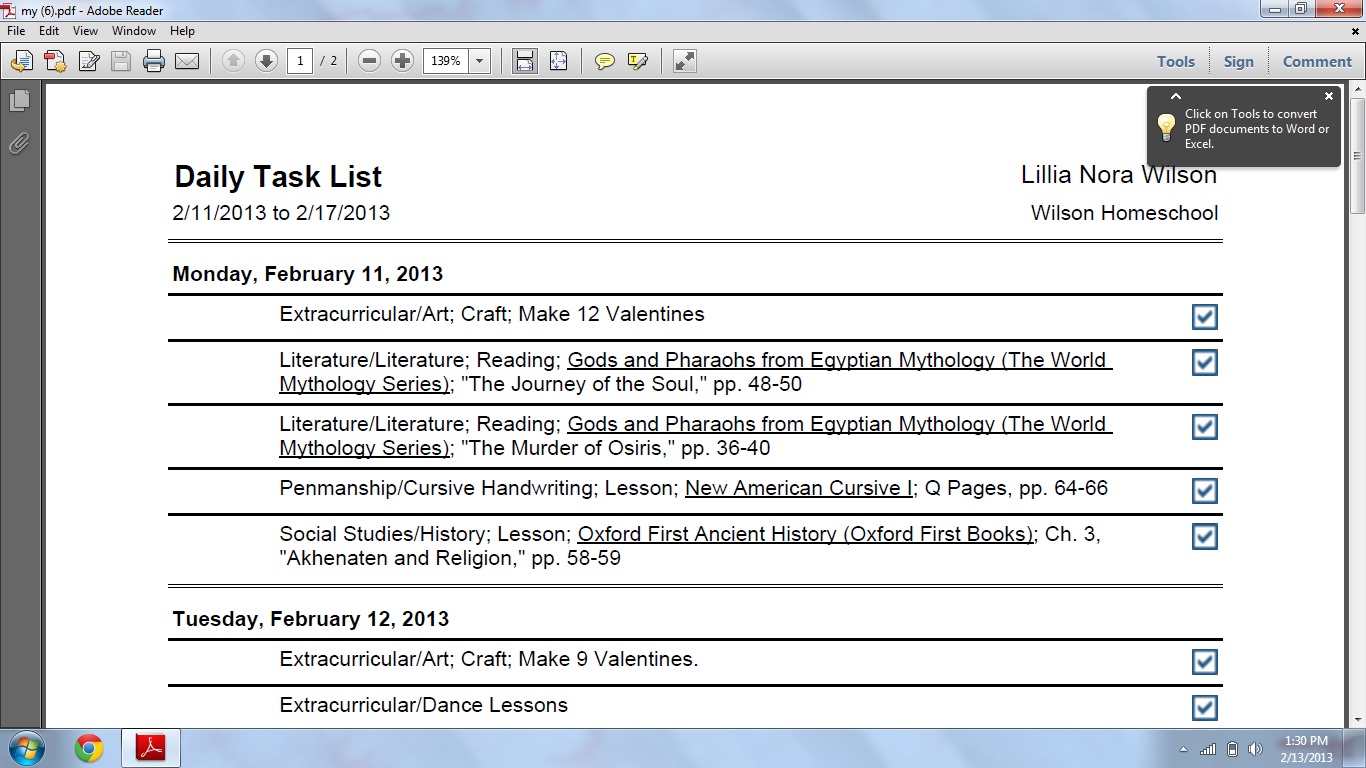This screenshot has width=1366, height=768.
Task: Click the page number input field
Action: 300,62
